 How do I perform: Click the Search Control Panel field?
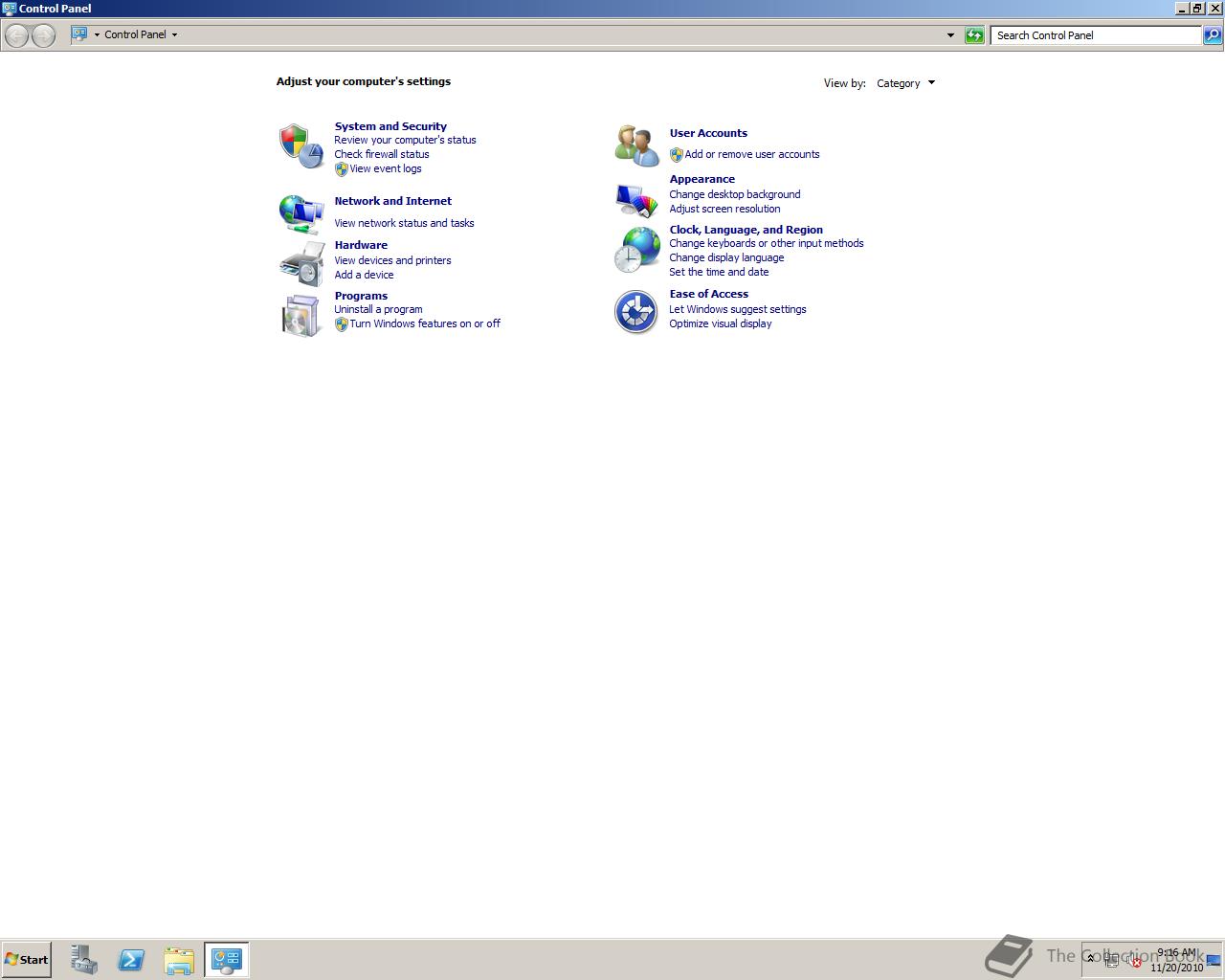coord(1097,35)
